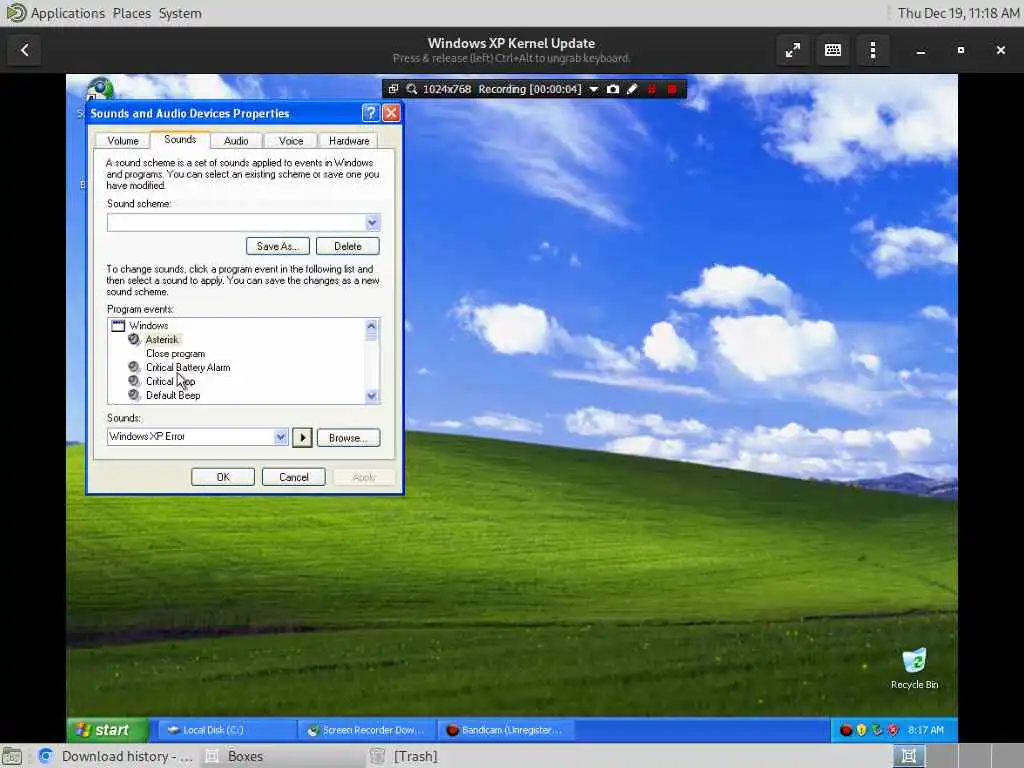The image size is (1024, 768).
Task: Select the Default Beep event
Action: pyautogui.click(x=173, y=395)
